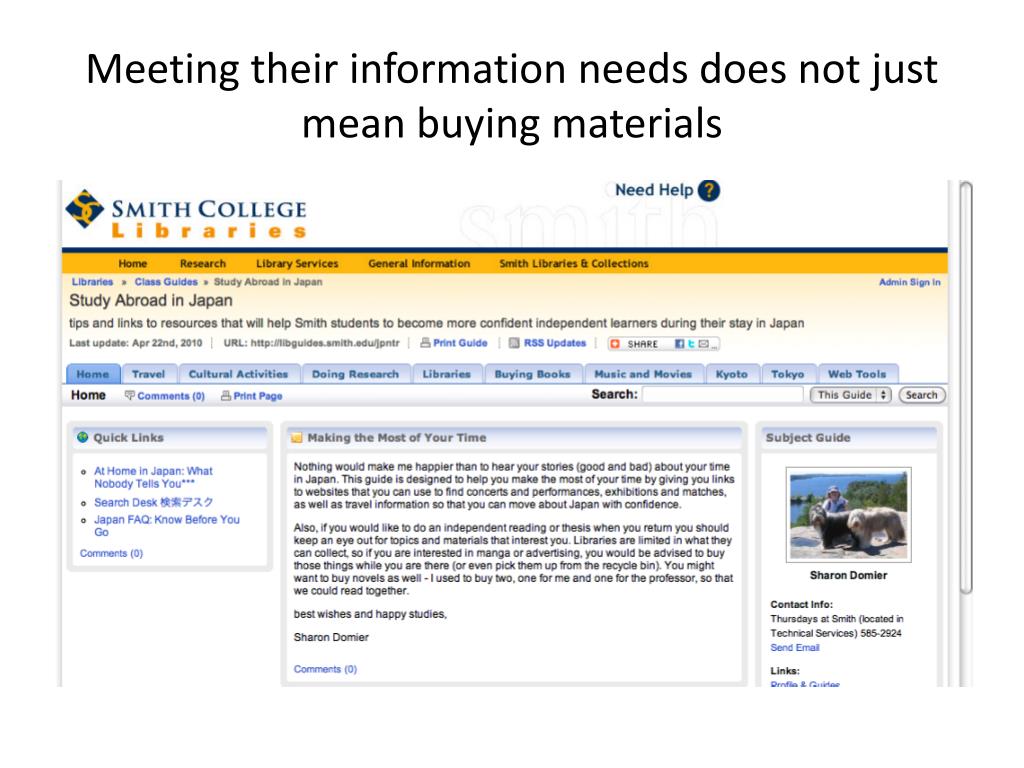Click Sharon Domier's profile photo
Viewport: 1024px width, 768px height.
pos(848,515)
